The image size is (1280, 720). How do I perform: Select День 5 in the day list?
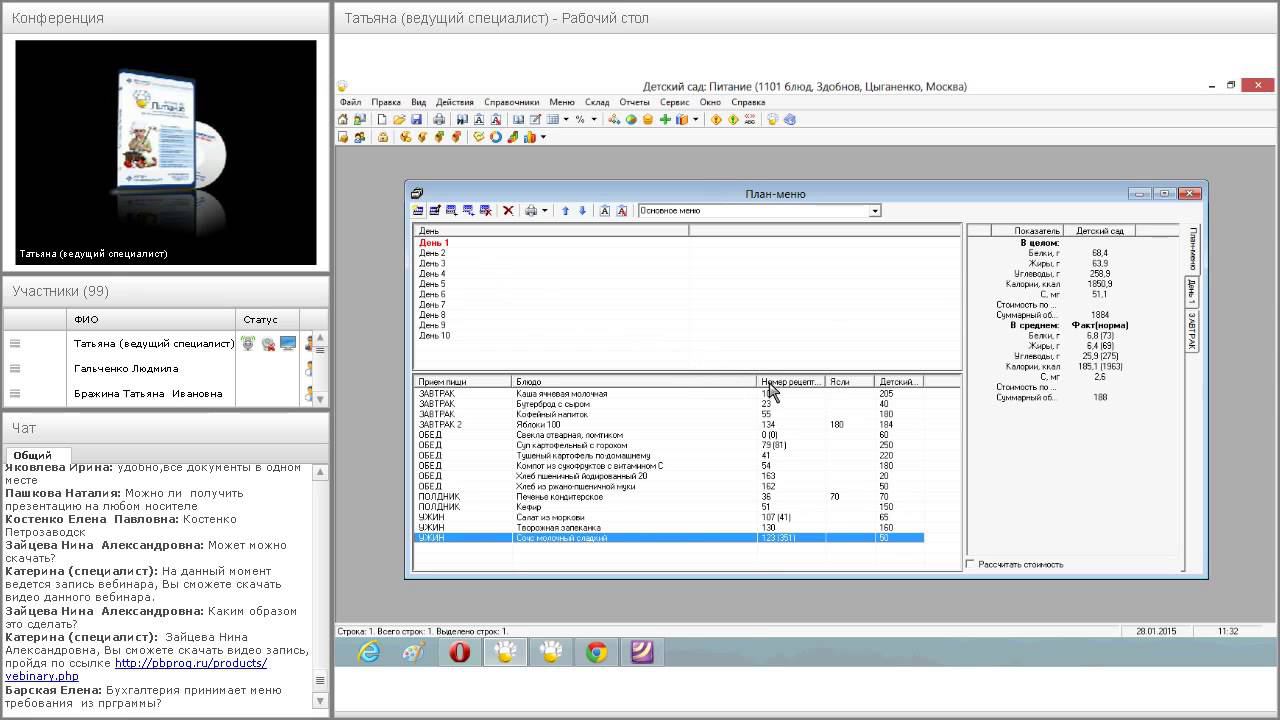pyautogui.click(x=432, y=284)
